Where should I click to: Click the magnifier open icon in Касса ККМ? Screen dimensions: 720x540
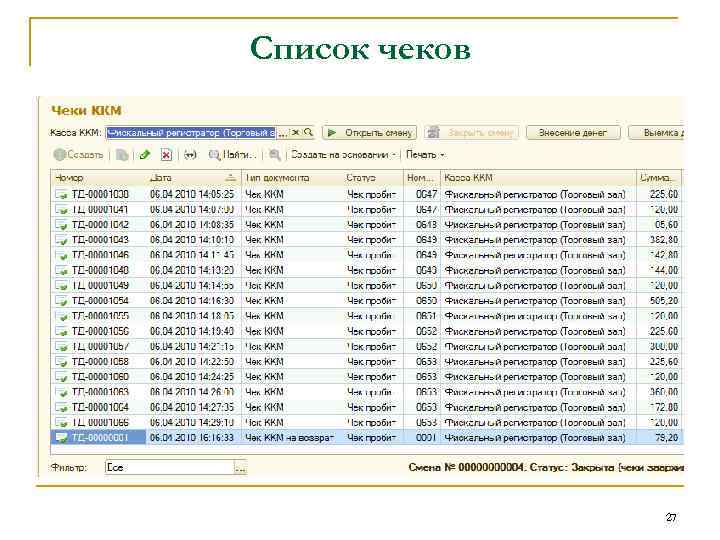point(308,133)
